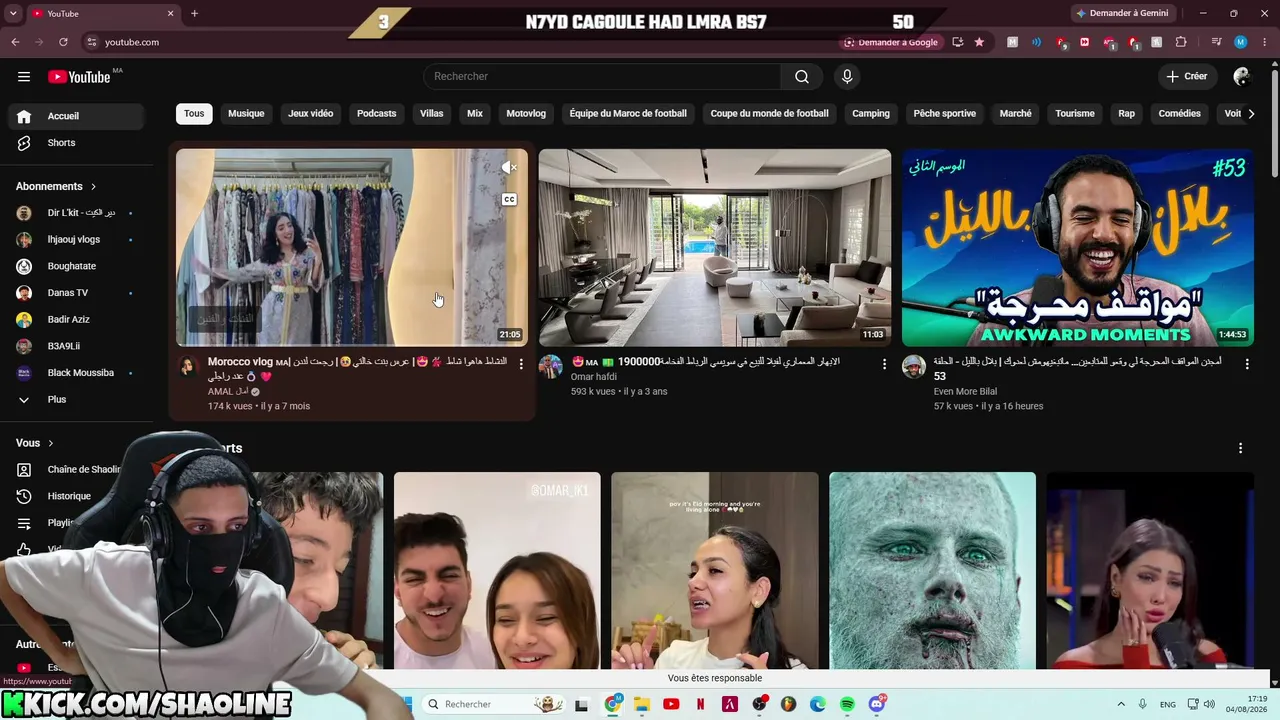Select the Tourisme filter chip
The height and width of the screenshot is (720, 1280).
tap(1075, 114)
